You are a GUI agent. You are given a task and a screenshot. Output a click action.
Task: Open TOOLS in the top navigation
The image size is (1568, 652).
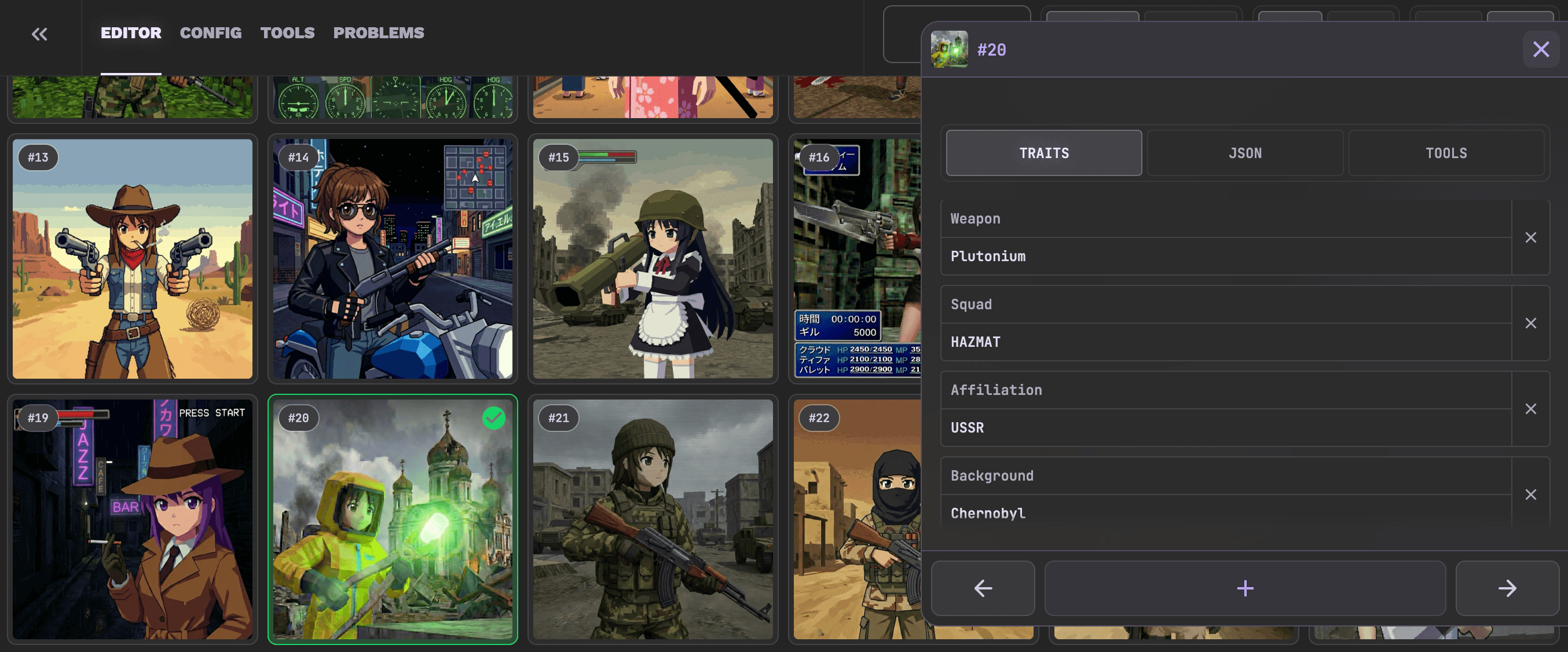287,33
